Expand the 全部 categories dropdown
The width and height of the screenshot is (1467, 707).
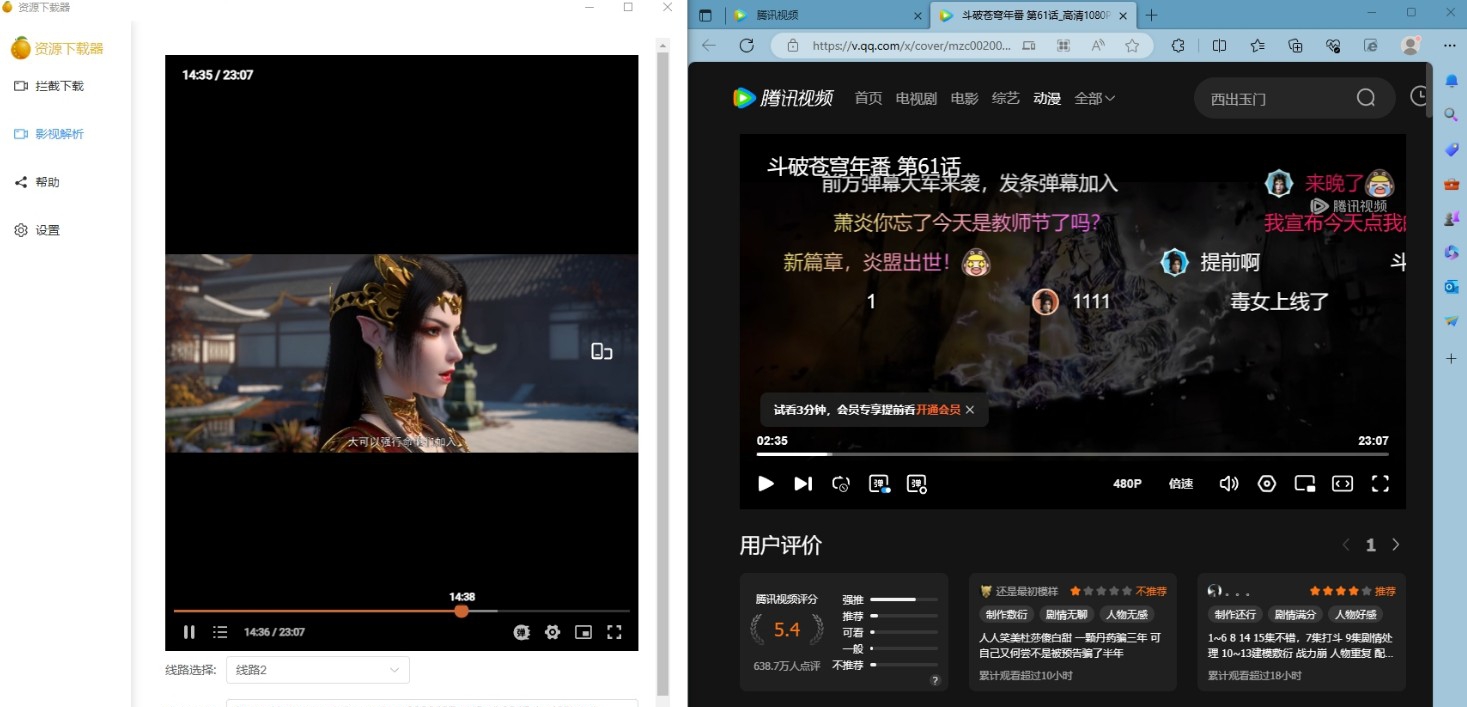coord(1094,98)
